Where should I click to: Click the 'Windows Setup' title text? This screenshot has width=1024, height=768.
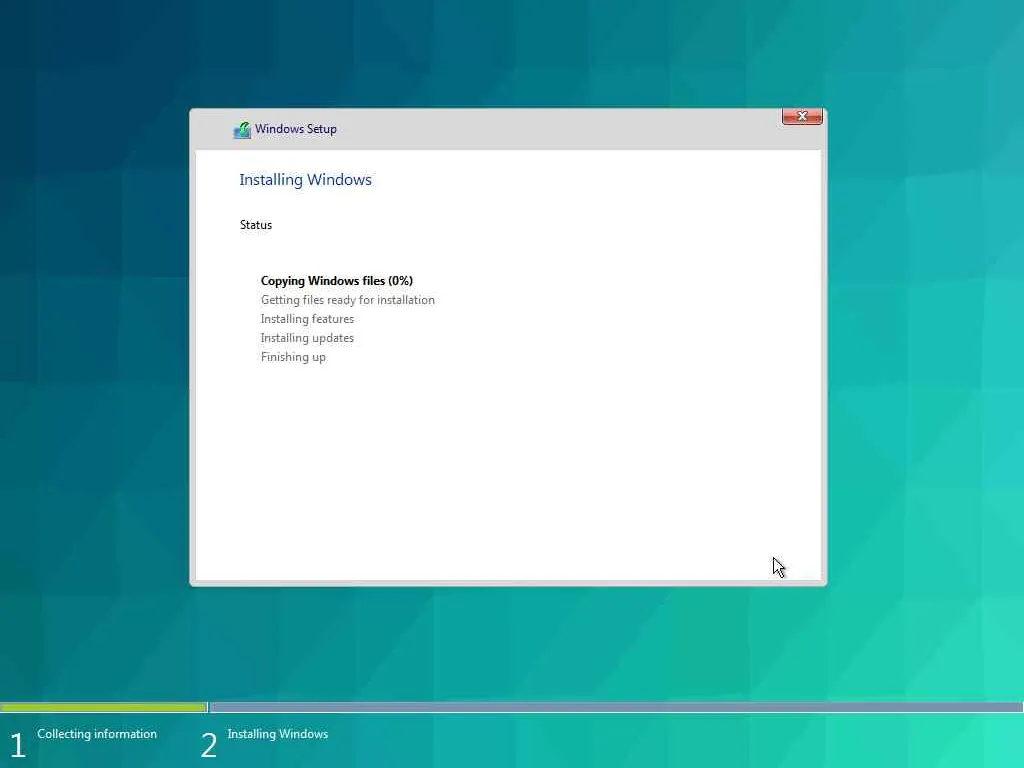(296, 129)
